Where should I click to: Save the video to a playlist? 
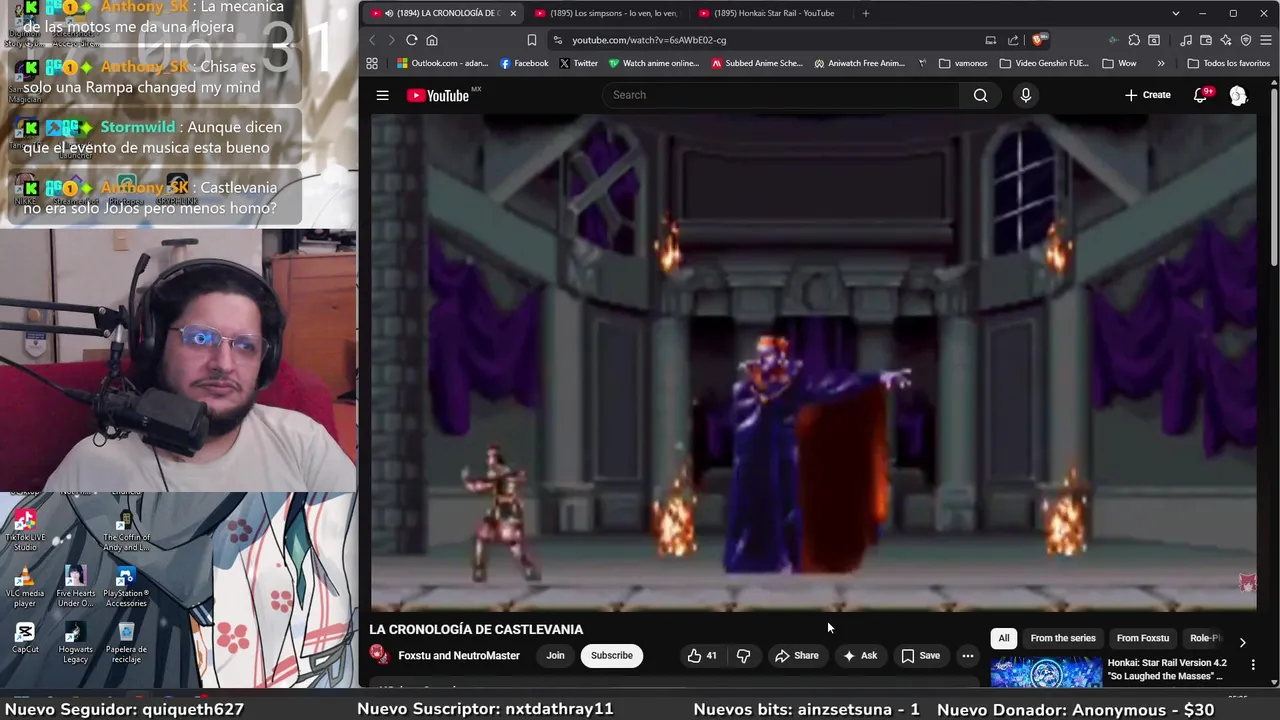(921, 656)
